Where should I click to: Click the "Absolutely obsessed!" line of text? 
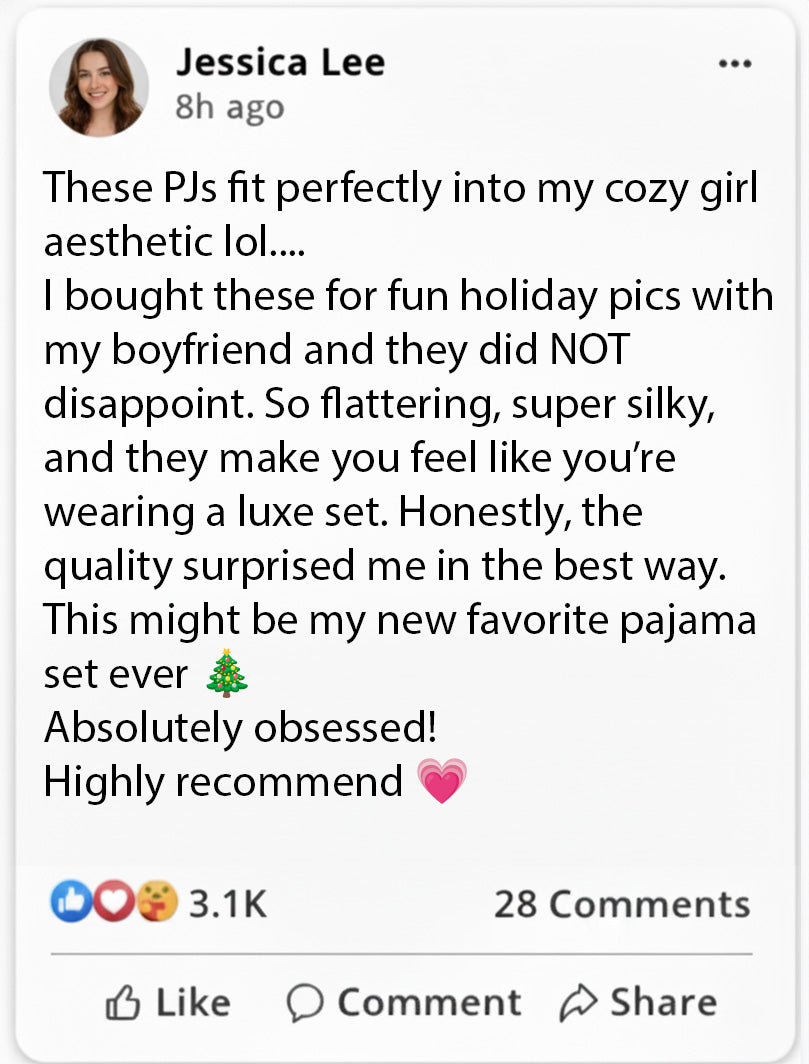tap(240, 727)
